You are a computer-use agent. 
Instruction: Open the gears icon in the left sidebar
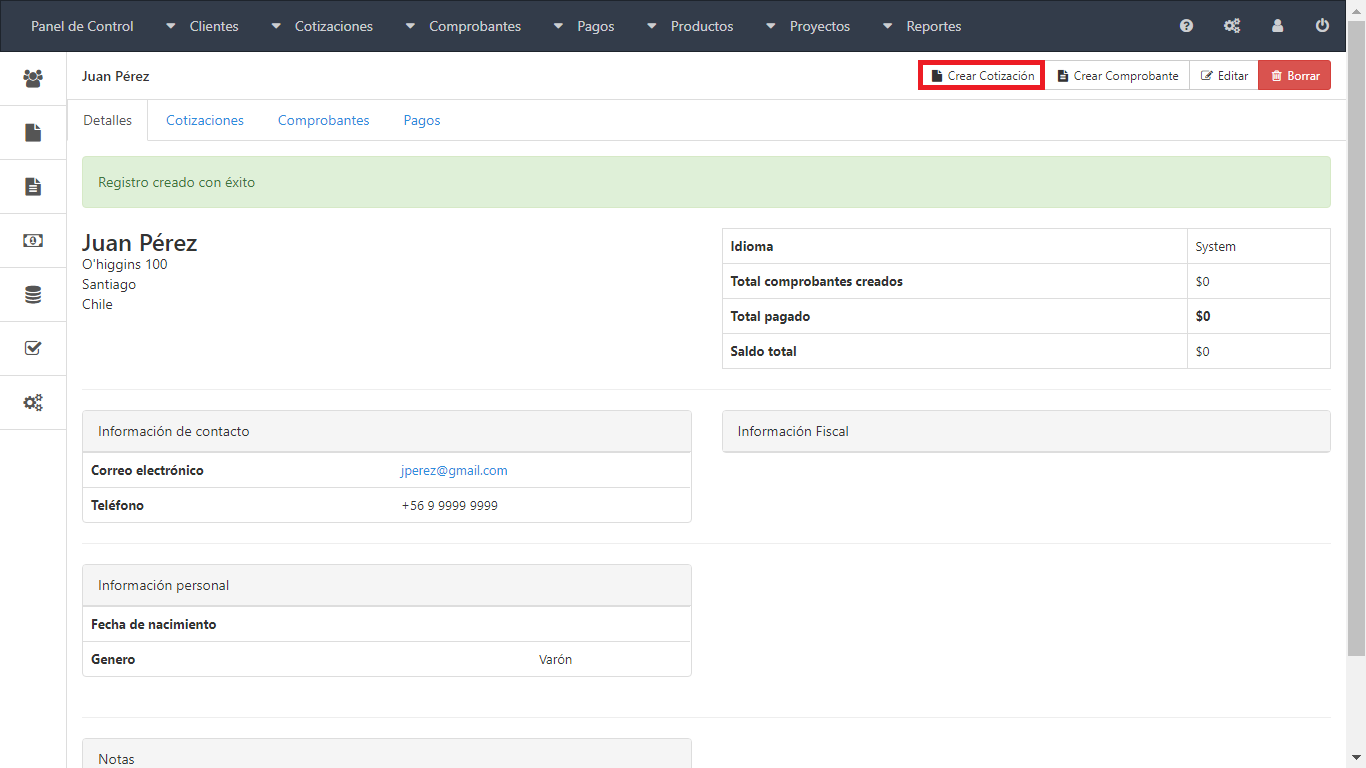pyautogui.click(x=33, y=402)
